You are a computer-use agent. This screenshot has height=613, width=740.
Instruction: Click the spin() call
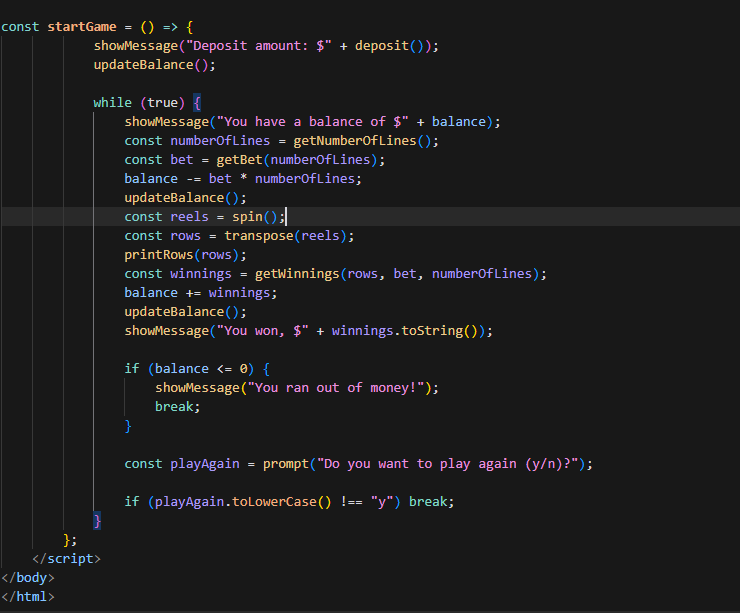point(254,217)
